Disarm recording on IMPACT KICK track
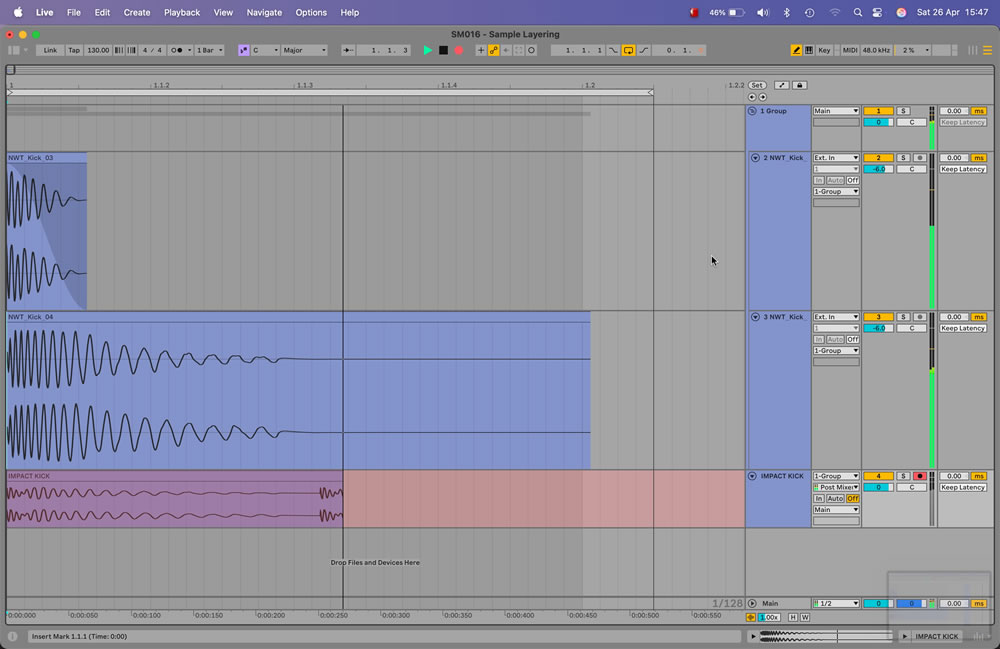 [920, 476]
